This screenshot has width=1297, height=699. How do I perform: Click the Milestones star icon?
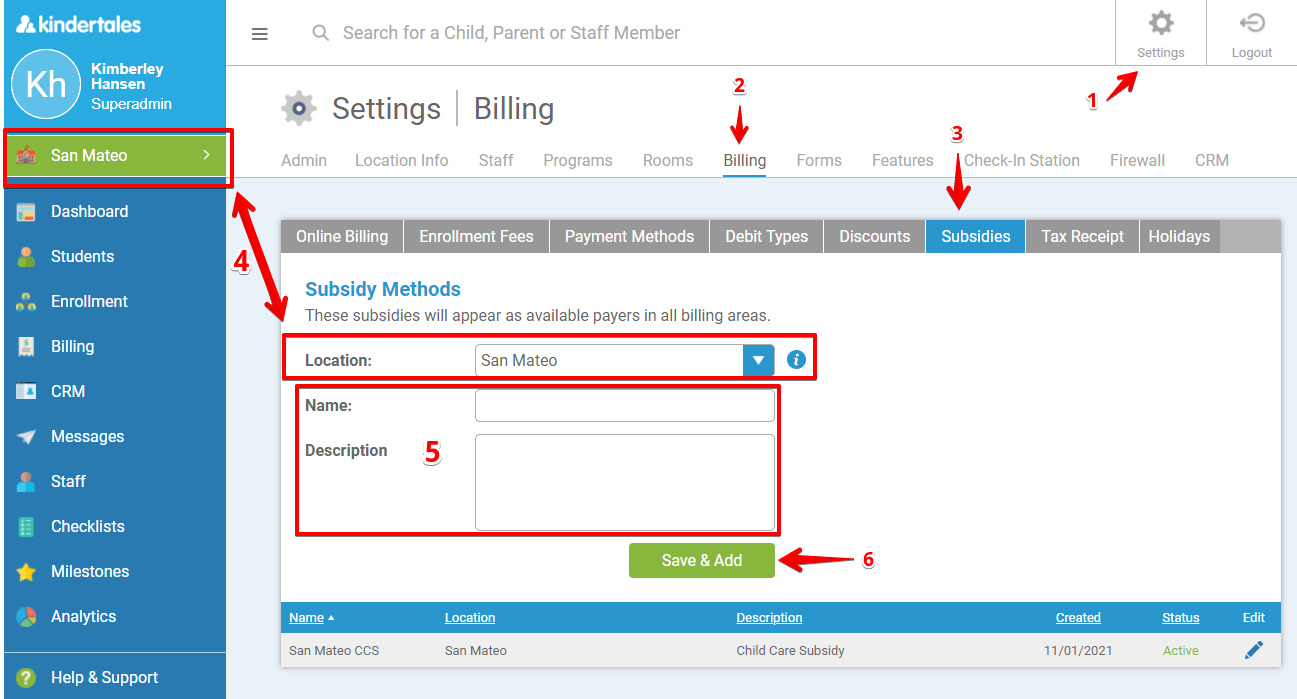pos(26,572)
